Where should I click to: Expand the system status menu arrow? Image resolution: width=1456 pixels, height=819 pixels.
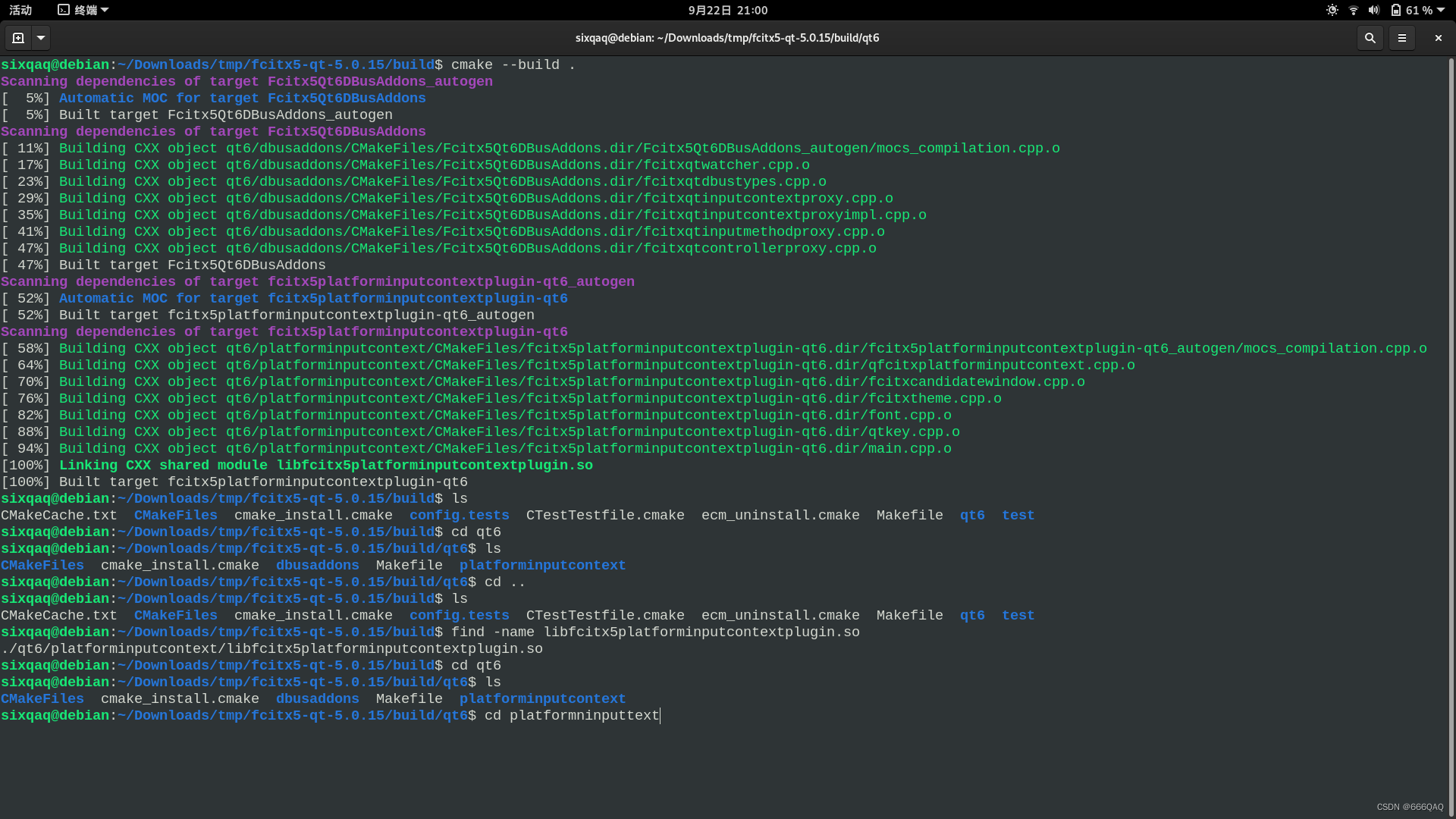[x=1441, y=10]
